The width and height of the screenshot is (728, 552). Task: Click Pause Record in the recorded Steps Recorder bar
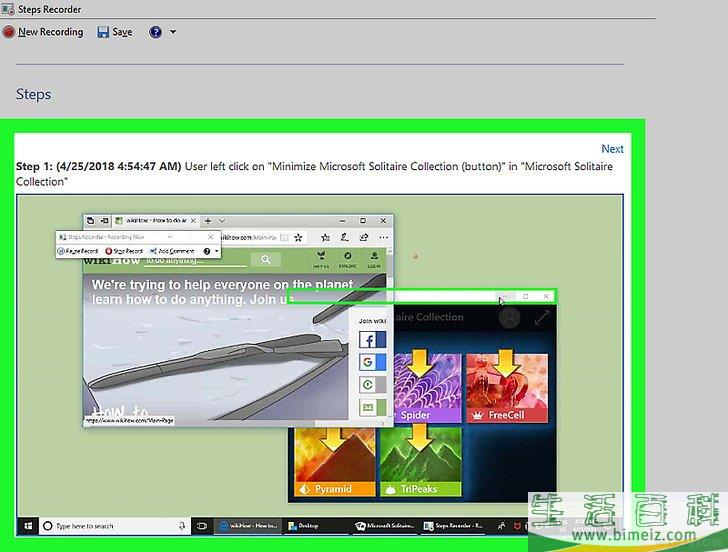(x=78, y=251)
